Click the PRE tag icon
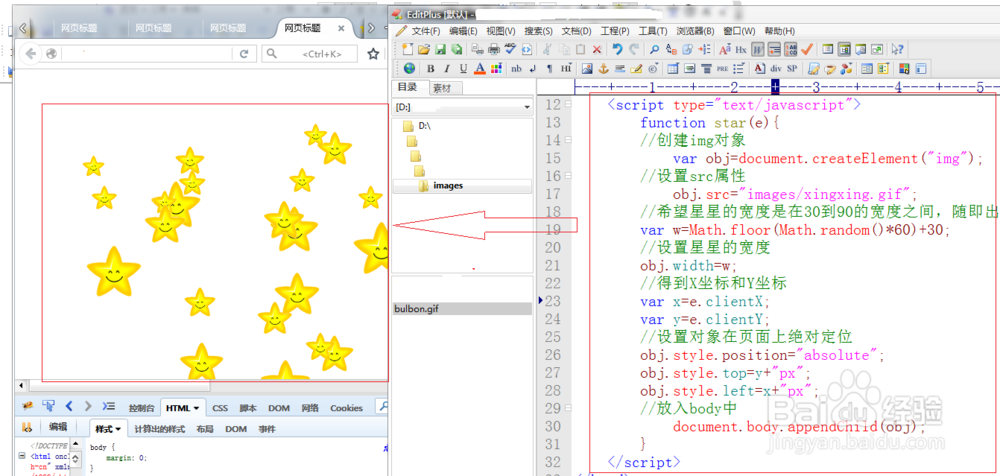 pos(723,69)
